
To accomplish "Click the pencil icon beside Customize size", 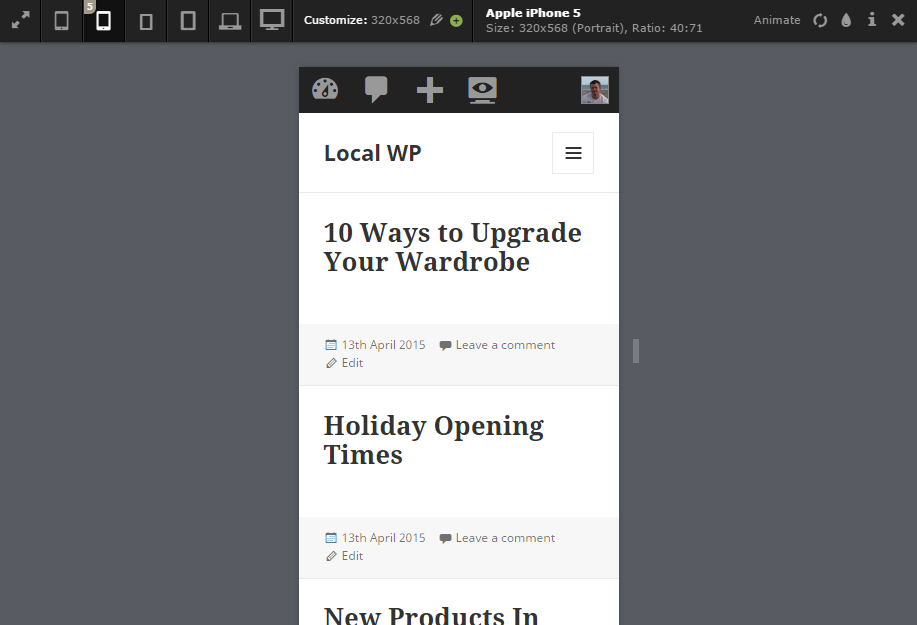I will coord(436,20).
